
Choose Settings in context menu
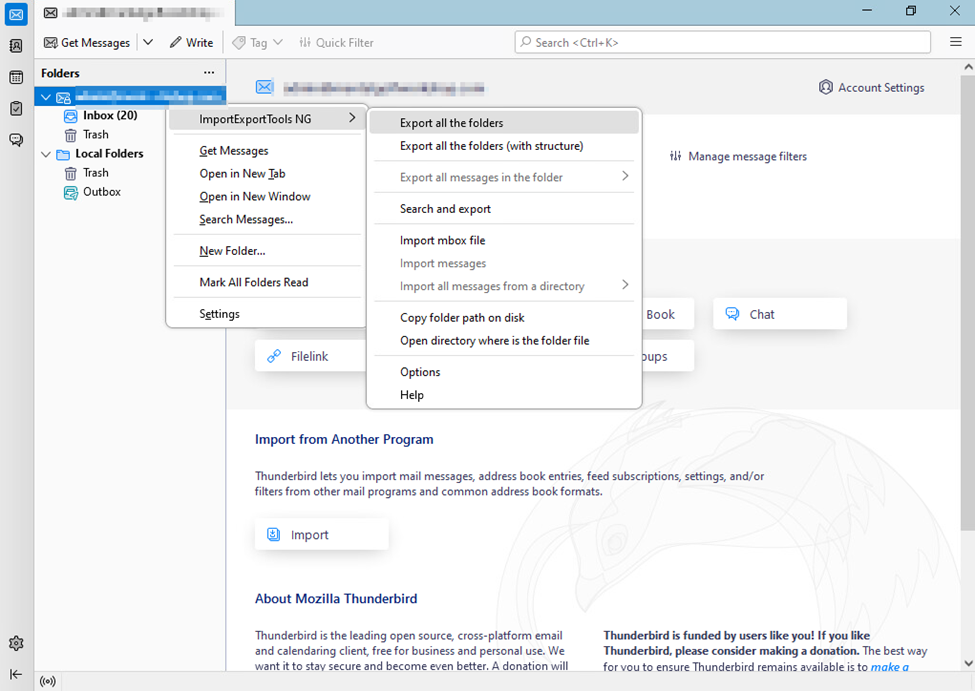pos(219,314)
